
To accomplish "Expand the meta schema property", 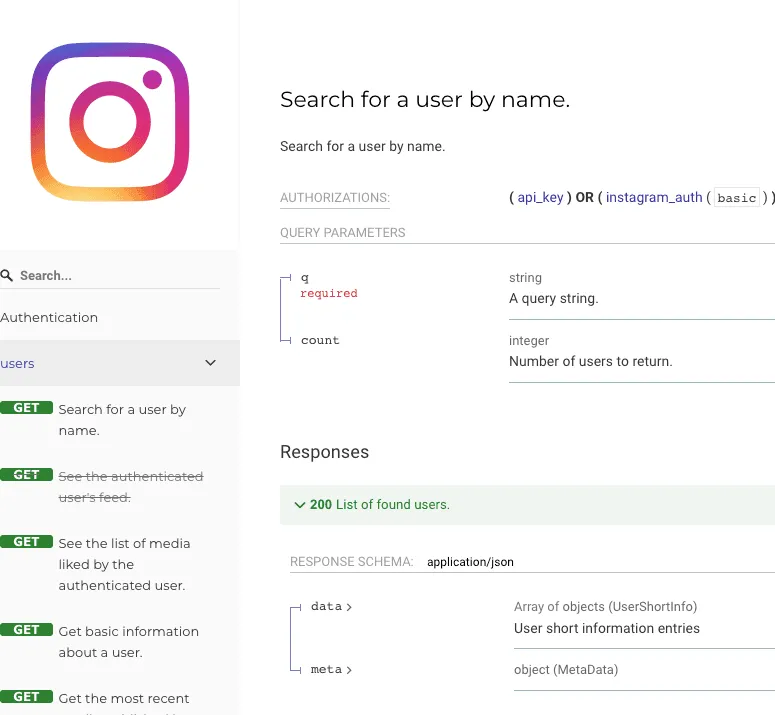I will tap(331, 670).
